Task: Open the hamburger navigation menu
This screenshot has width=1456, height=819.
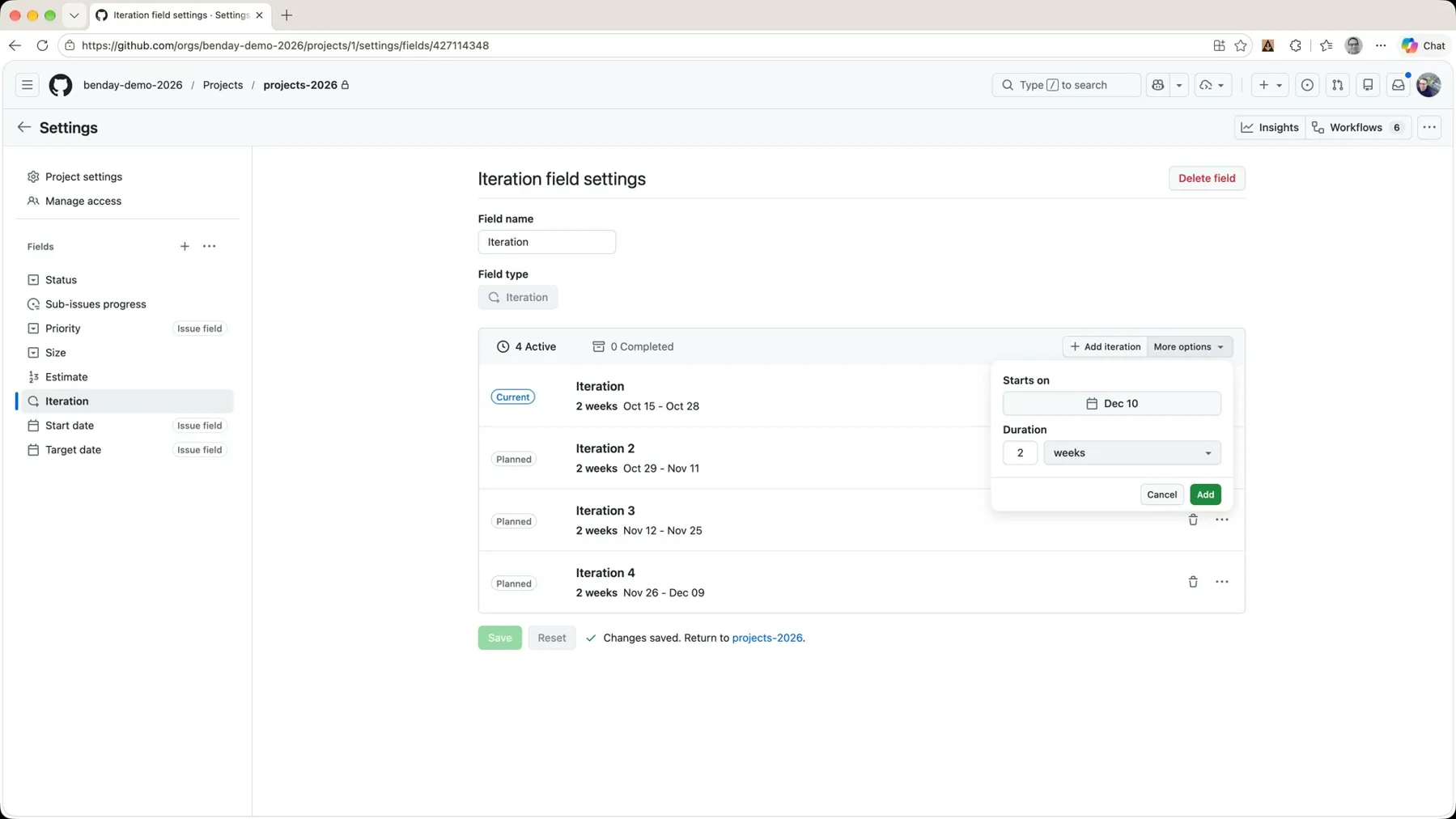Action: pyautogui.click(x=28, y=85)
